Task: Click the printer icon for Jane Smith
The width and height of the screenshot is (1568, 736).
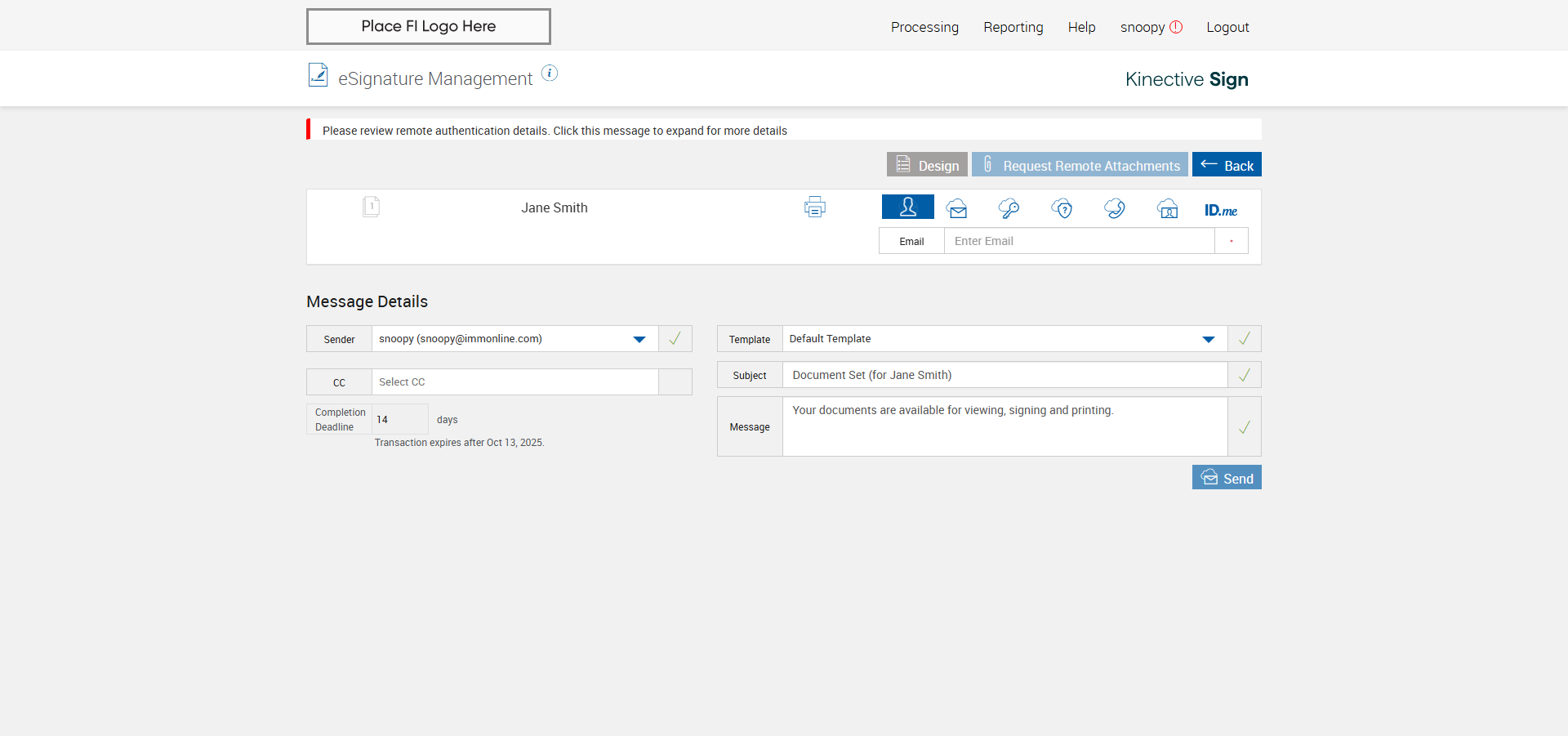Action: (814, 207)
